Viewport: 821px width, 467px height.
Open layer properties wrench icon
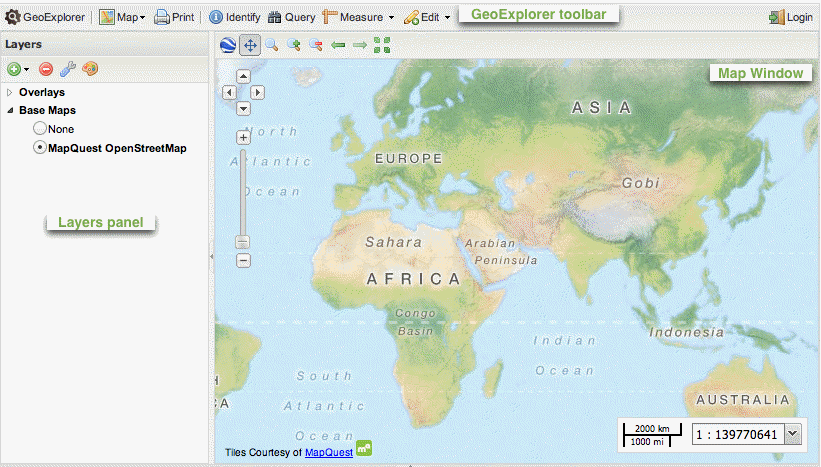(x=68, y=69)
